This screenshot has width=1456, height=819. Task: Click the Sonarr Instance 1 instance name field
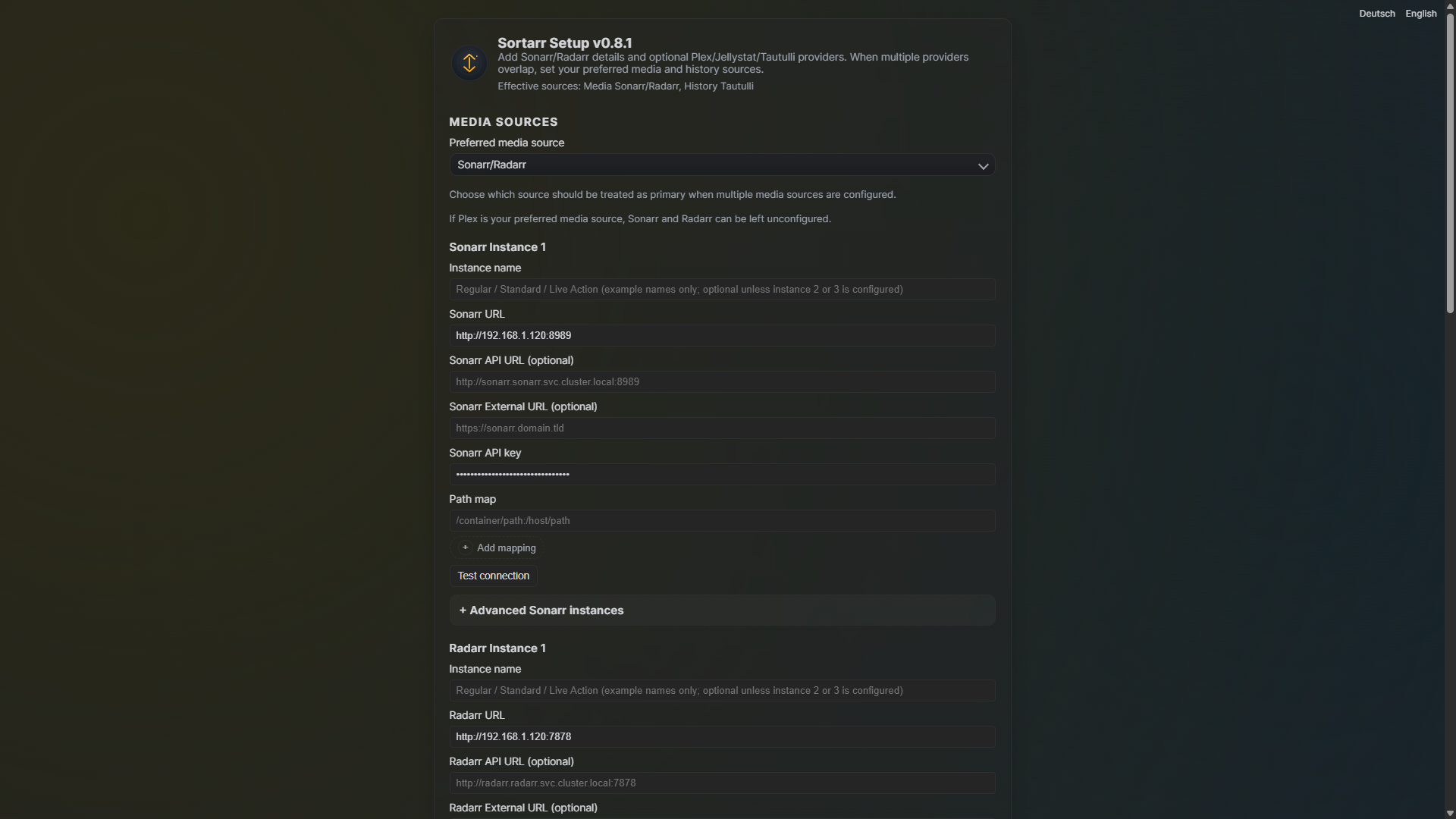[722, 289]
